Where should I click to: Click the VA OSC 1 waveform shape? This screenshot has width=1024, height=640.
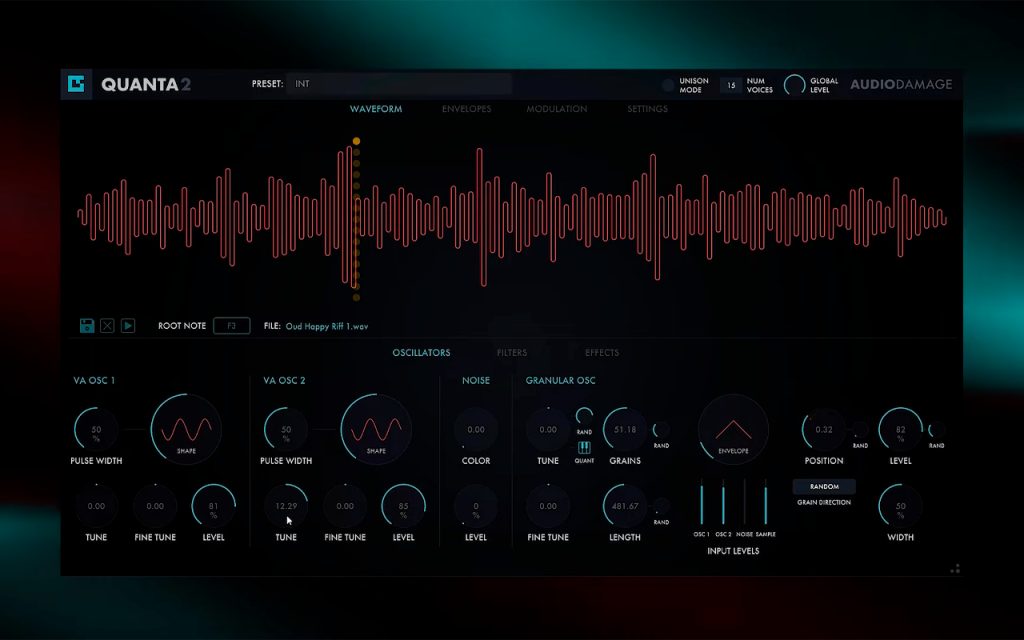(186, 429)
